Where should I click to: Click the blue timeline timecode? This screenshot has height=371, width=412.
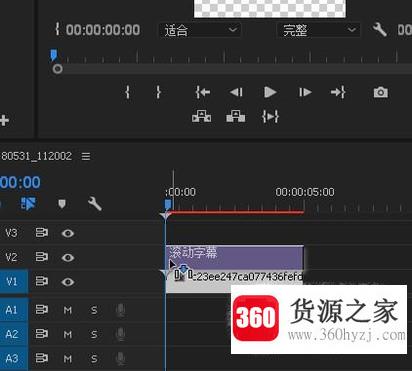coord(20,182)
